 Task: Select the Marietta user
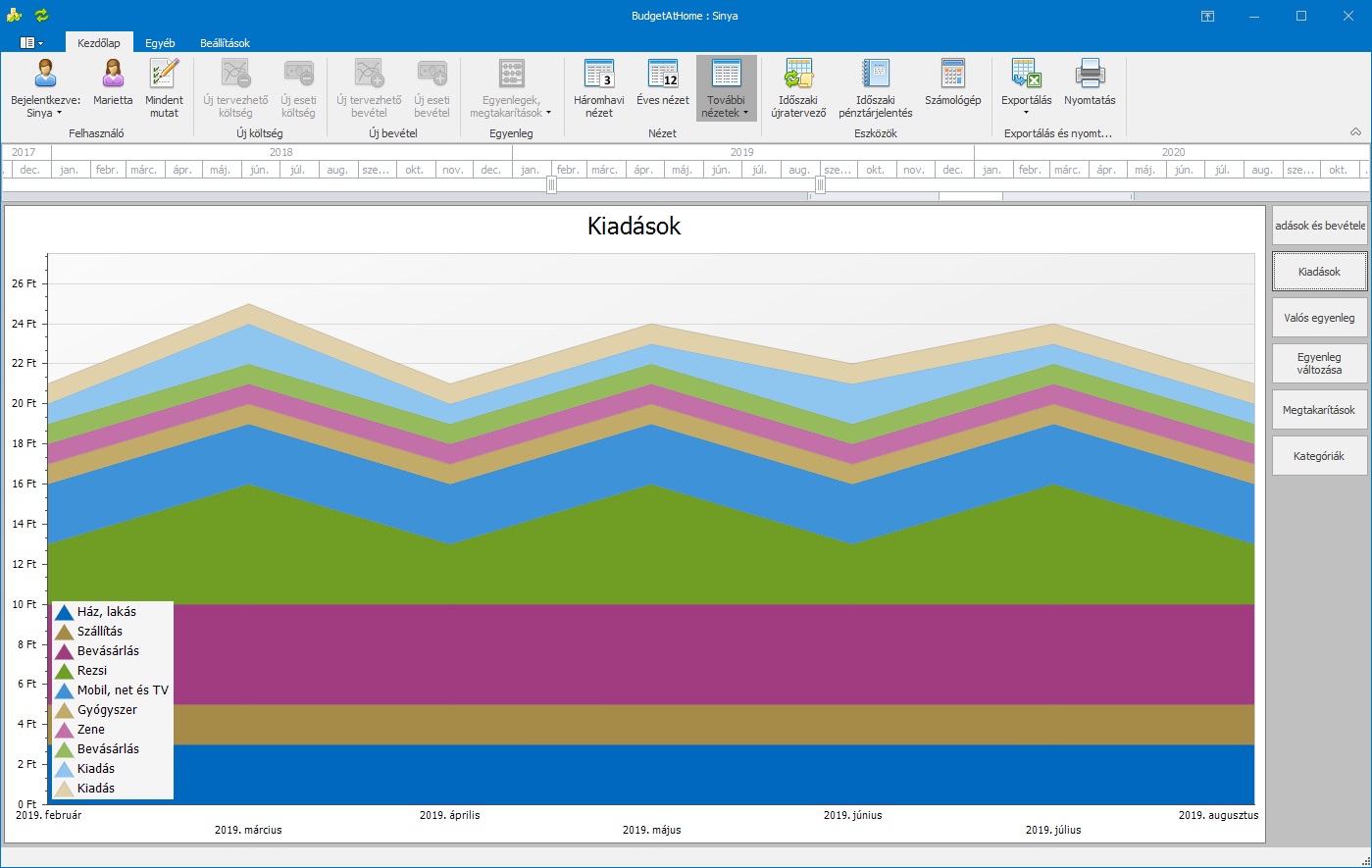pyautogui.click(x=113, y=87)
